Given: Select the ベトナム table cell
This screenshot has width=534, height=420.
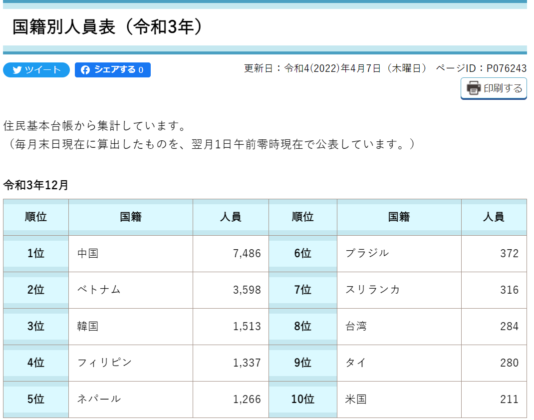Looking at the screenshot, I should point(130,290).
